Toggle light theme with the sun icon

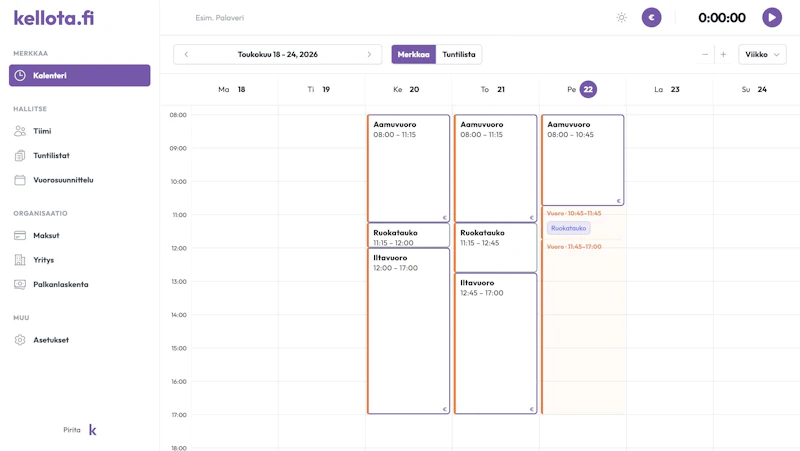[x=621, y=17]
